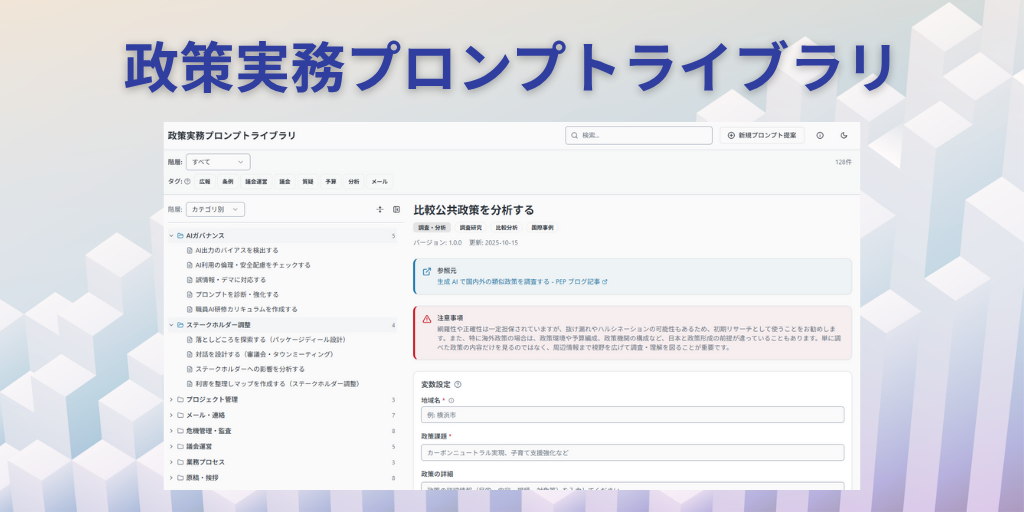Click the collapse-all icon above the prompt tree

(x=379, y=210)
